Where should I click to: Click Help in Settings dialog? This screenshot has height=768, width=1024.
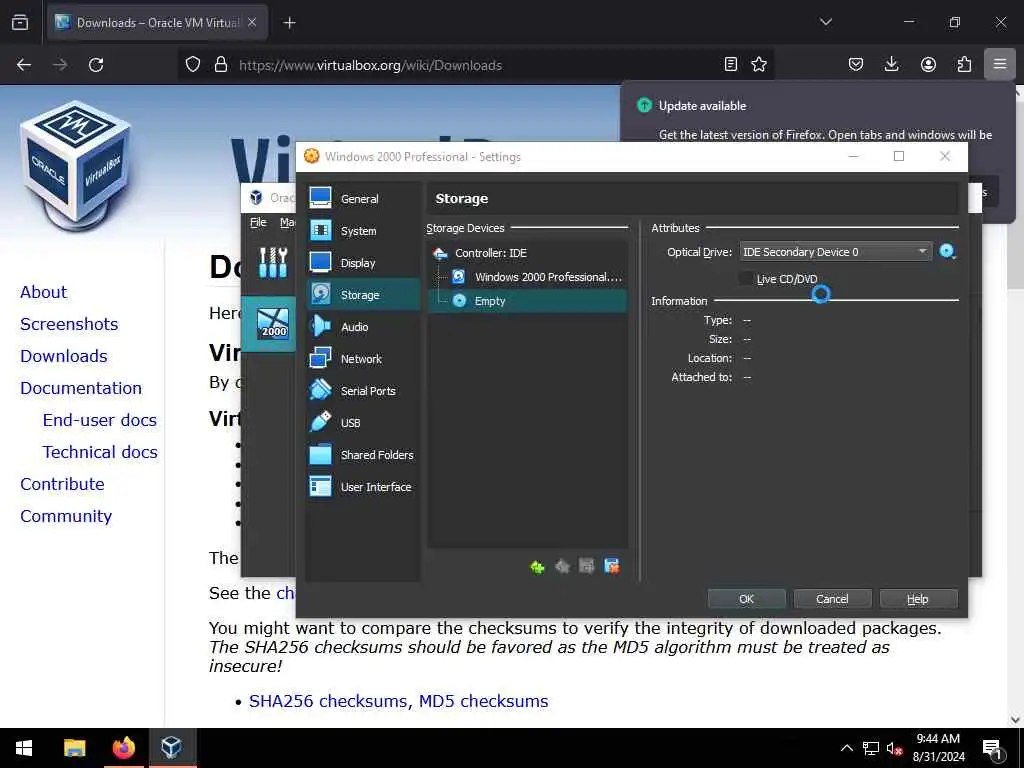(918, 599)
